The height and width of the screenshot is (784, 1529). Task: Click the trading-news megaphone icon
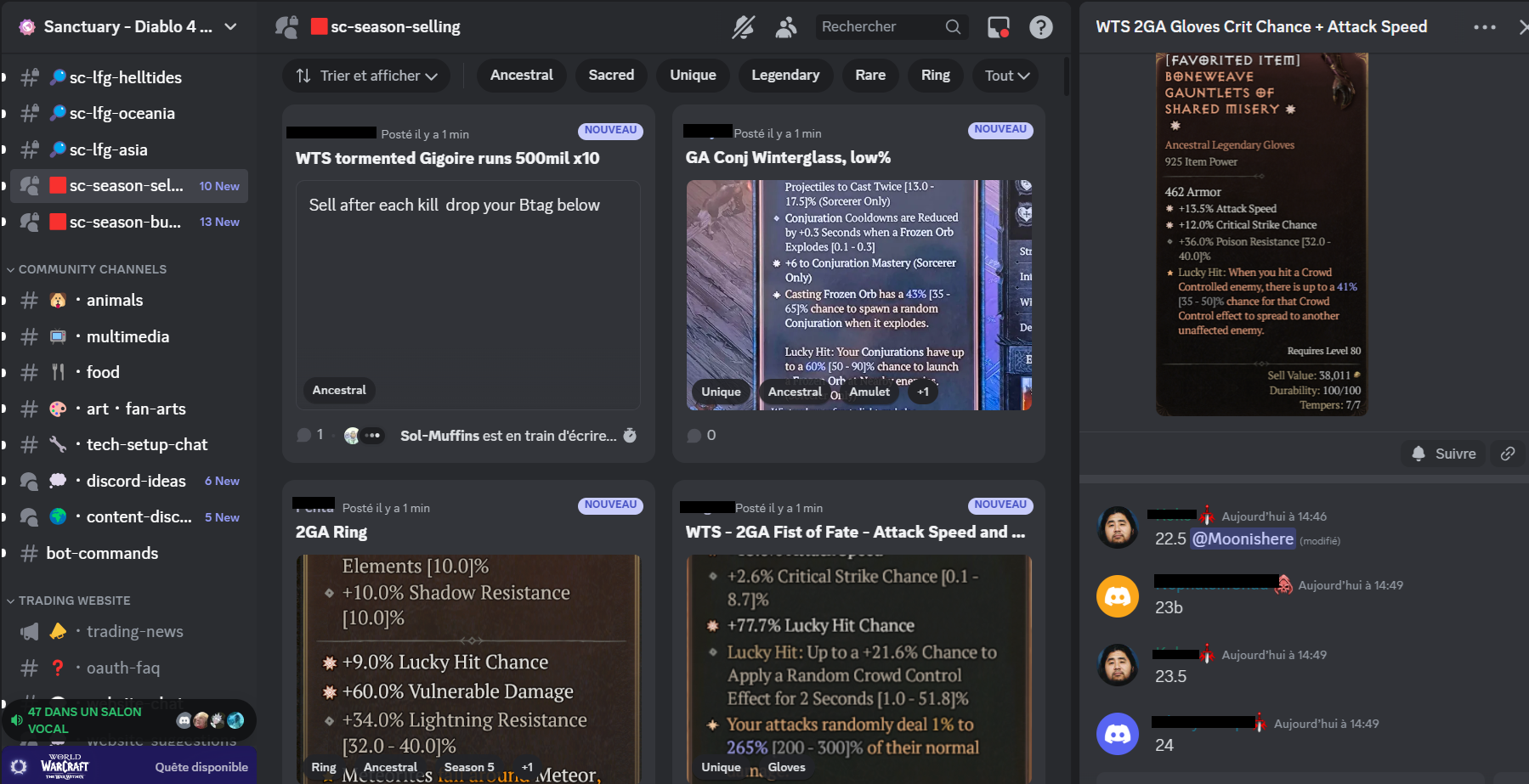click(30, 631)
